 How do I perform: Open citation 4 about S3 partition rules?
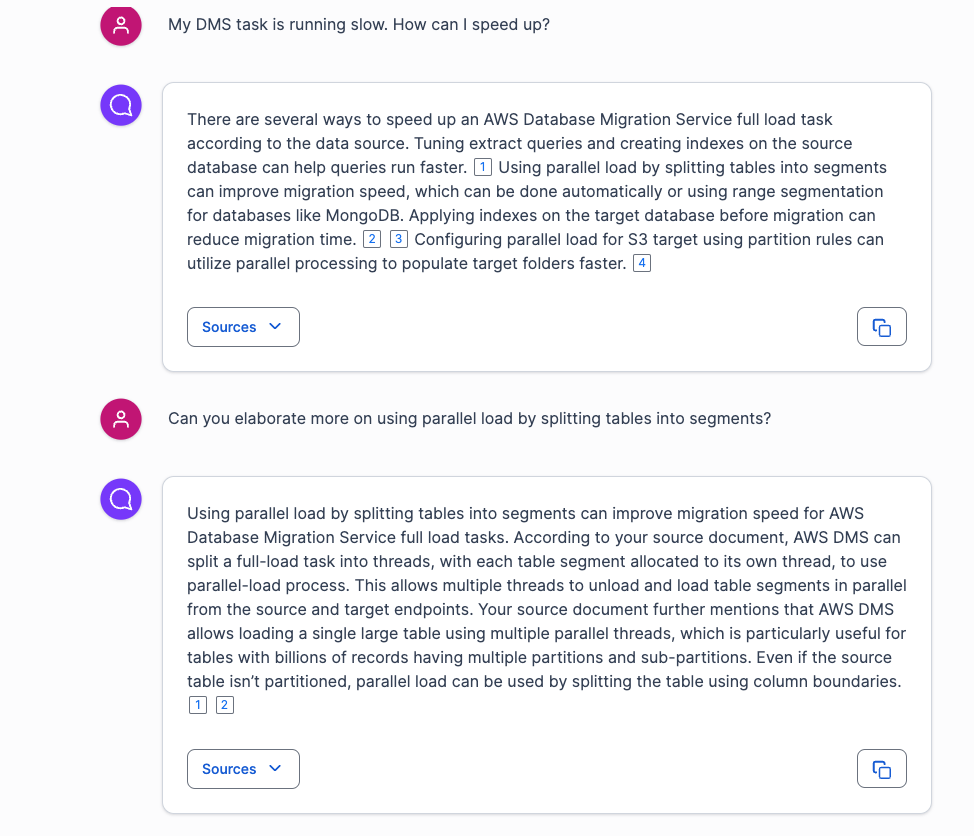(641, 263)
